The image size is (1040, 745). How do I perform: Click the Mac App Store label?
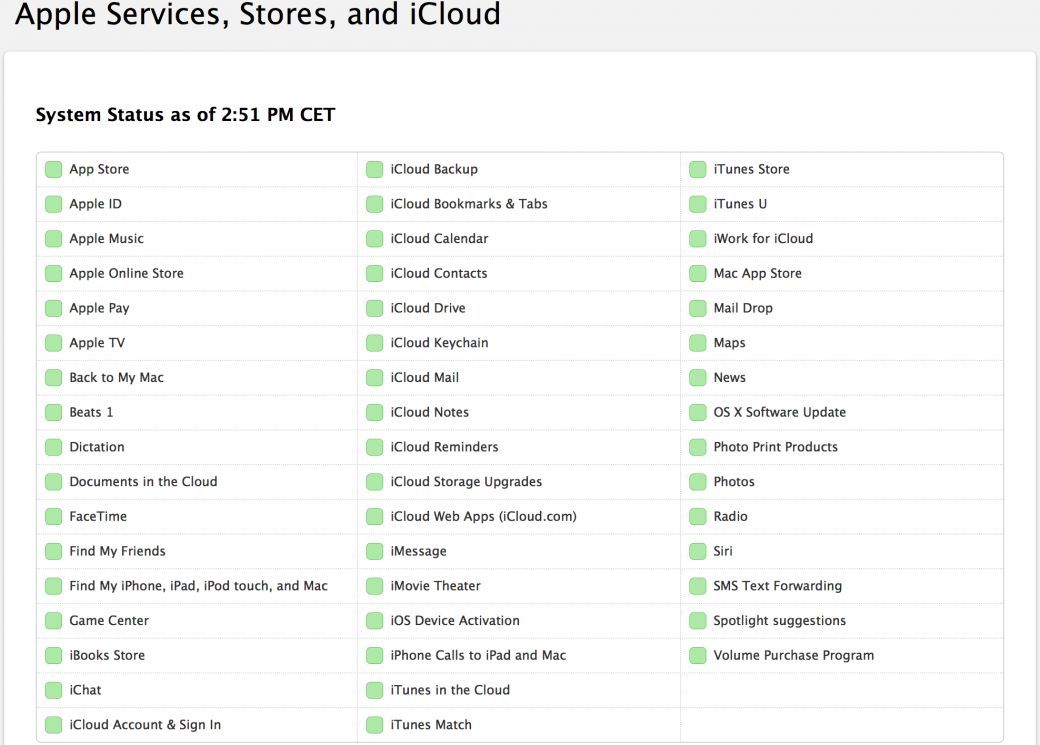tap(757, 273)
